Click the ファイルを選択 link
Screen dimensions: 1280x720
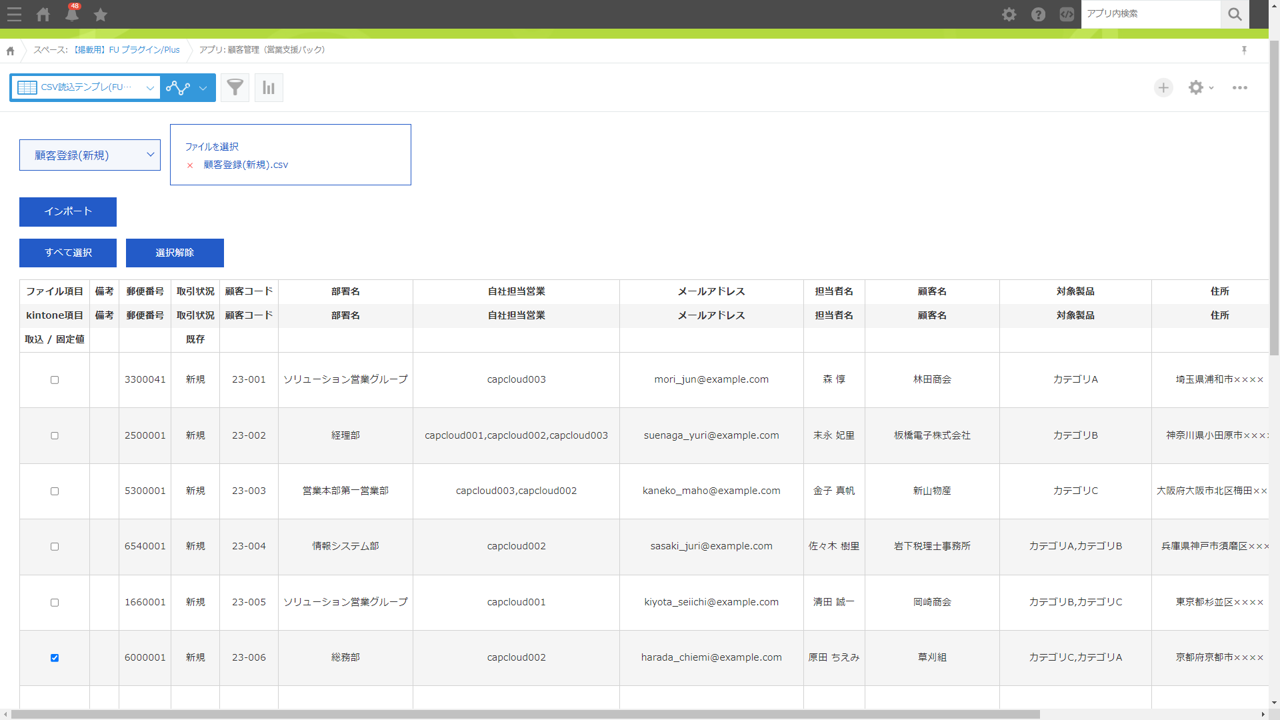pyautogui.click(x=211, y=147)
